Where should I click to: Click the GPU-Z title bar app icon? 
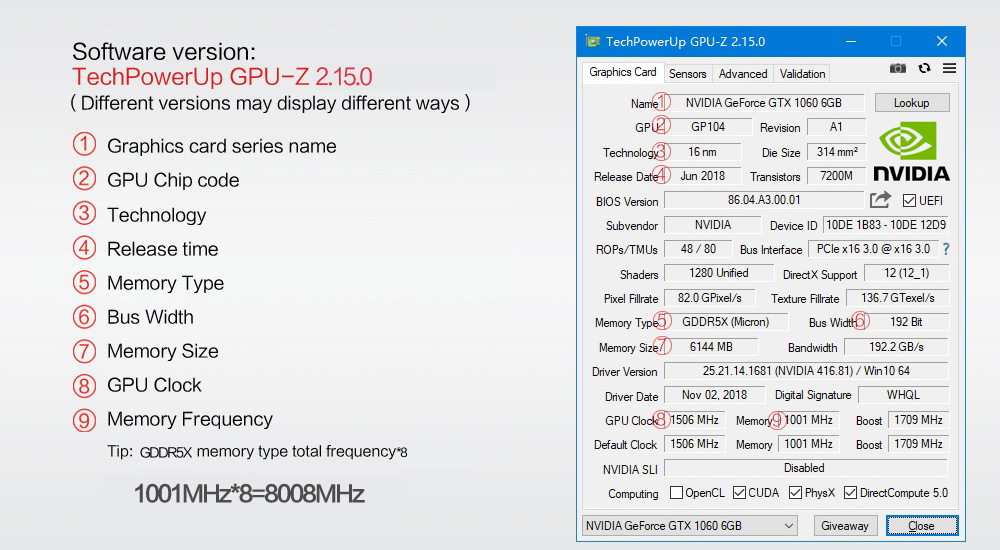point(593,41)
